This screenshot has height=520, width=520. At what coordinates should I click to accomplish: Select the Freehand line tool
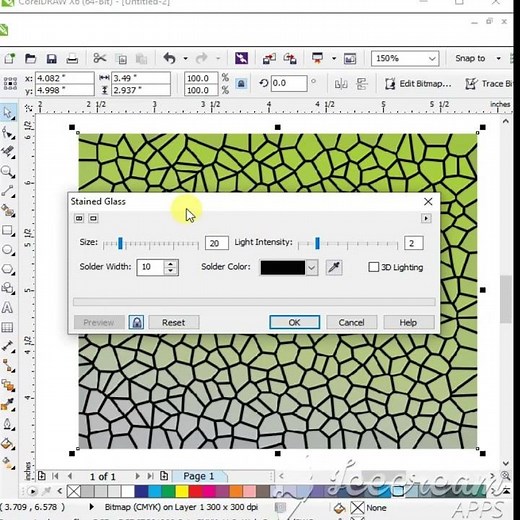click(x=7, y=191)
